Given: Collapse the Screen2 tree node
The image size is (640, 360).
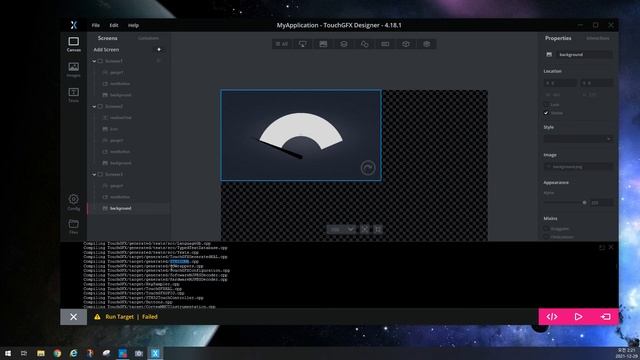Looking at the screenshot, I should coord(94,107).
